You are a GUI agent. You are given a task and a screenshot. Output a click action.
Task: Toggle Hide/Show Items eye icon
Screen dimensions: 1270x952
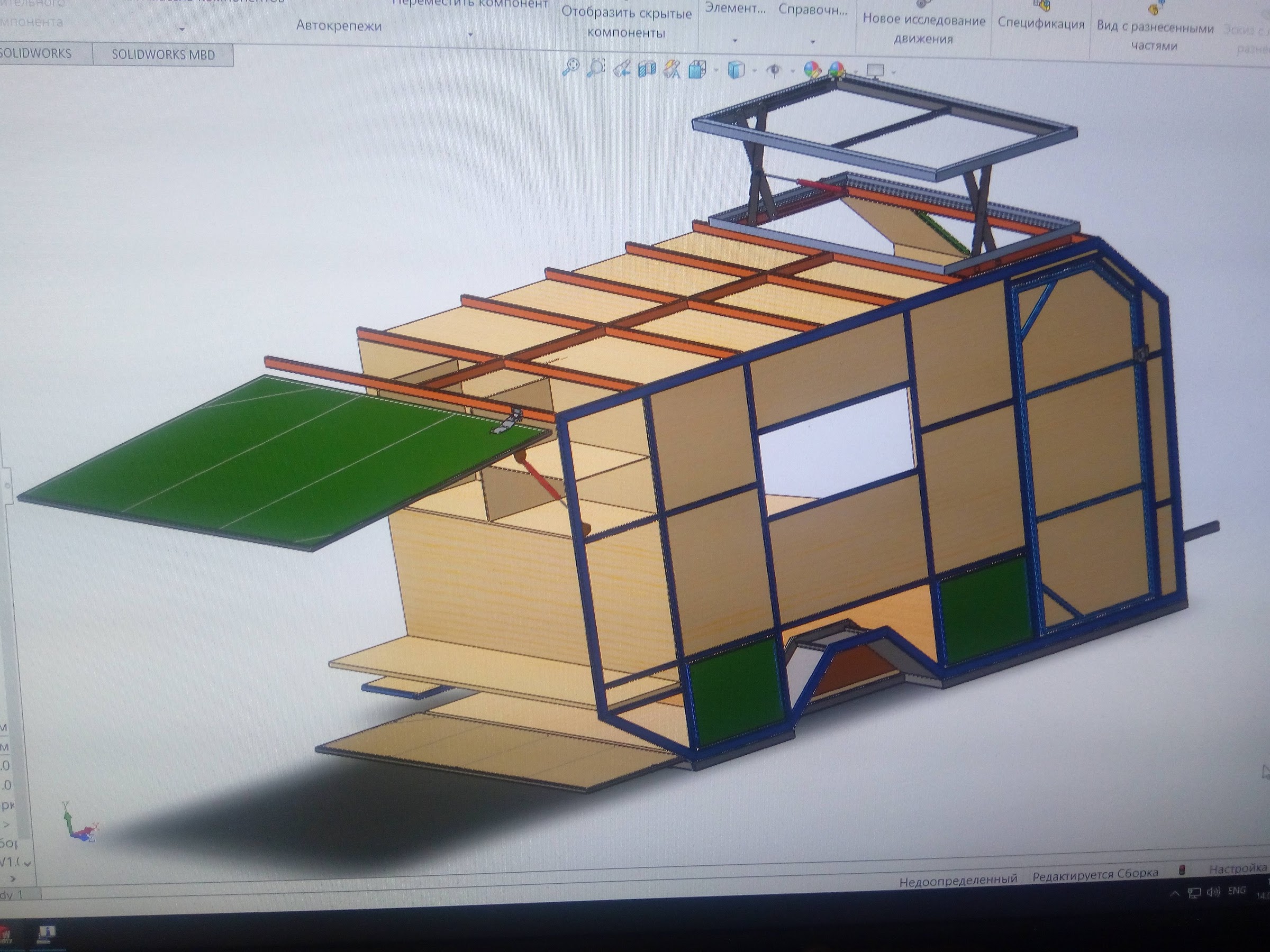pyautogui.click(x=775, y=70)
